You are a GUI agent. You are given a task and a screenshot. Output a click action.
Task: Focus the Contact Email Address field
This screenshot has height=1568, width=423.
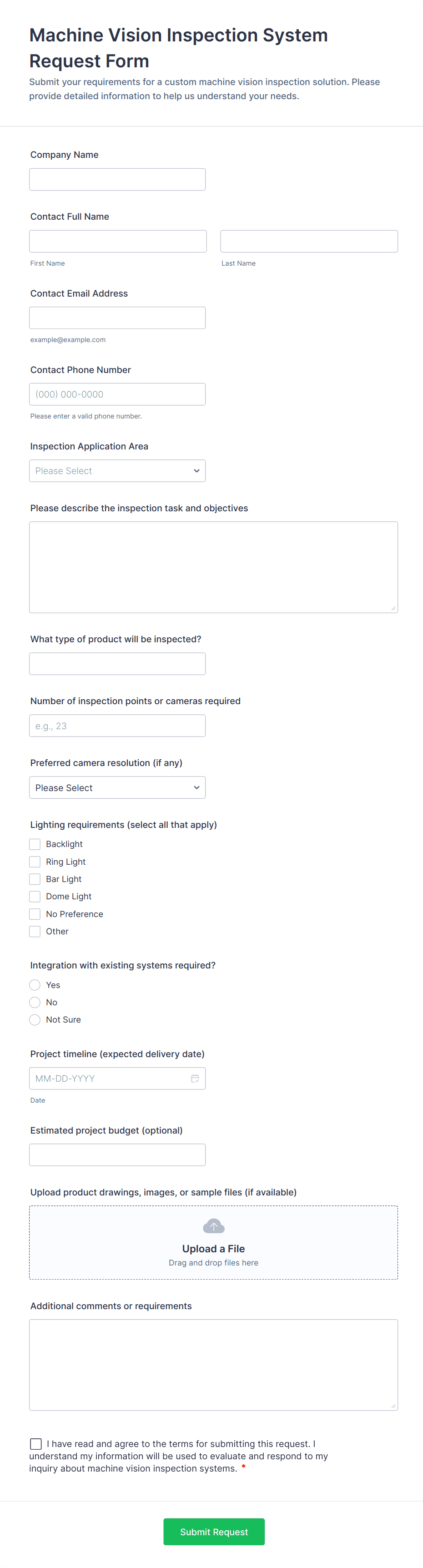117,318
